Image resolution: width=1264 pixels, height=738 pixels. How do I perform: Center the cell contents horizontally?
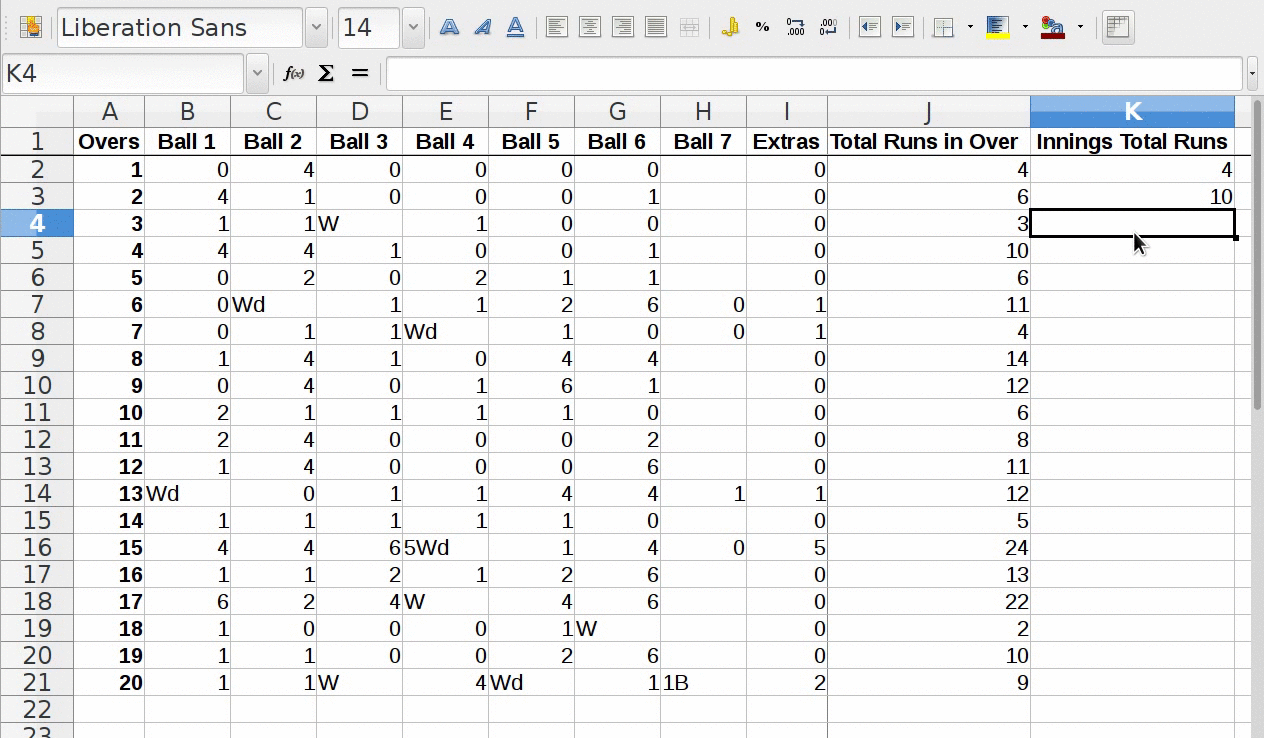click(590, 28)
